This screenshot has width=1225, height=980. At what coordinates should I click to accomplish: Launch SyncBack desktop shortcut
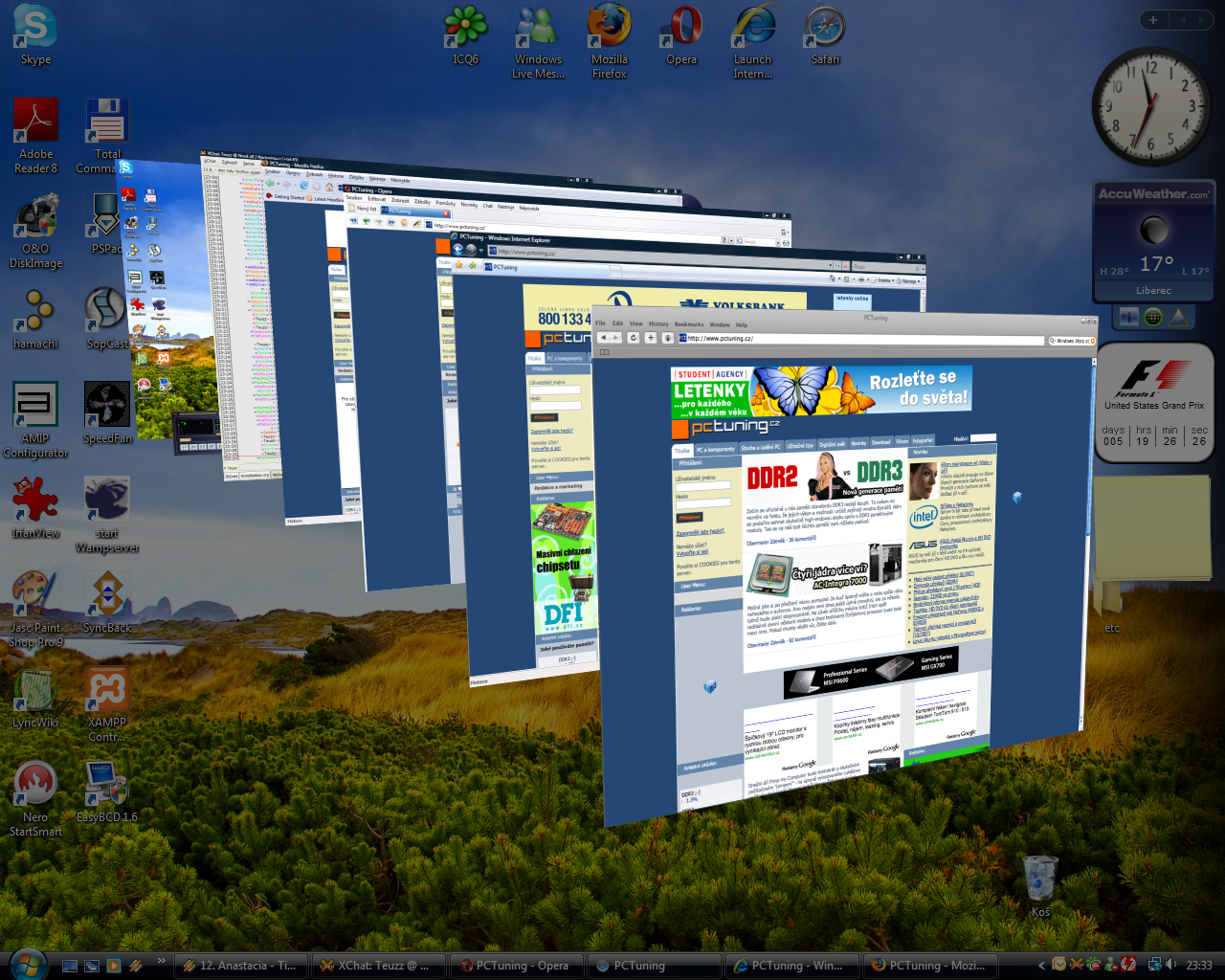(107, 603)
